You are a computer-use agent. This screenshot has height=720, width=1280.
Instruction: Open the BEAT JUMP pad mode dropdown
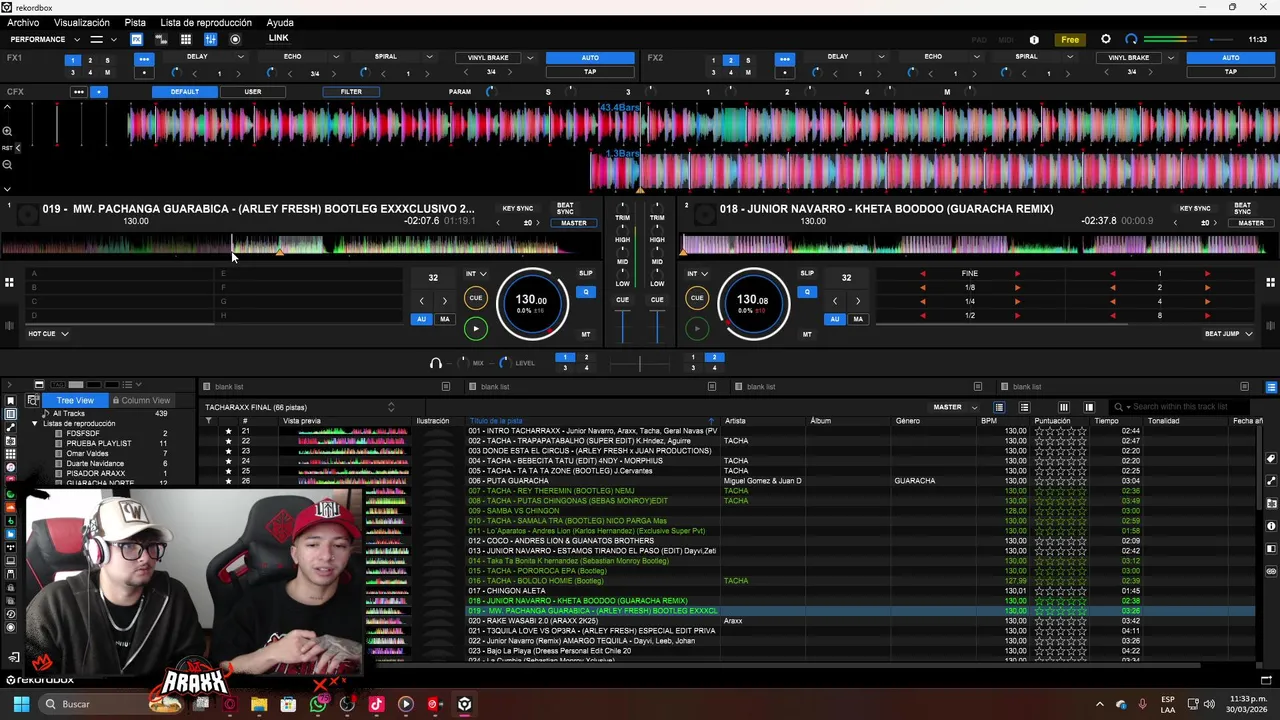pos(1228,333)
